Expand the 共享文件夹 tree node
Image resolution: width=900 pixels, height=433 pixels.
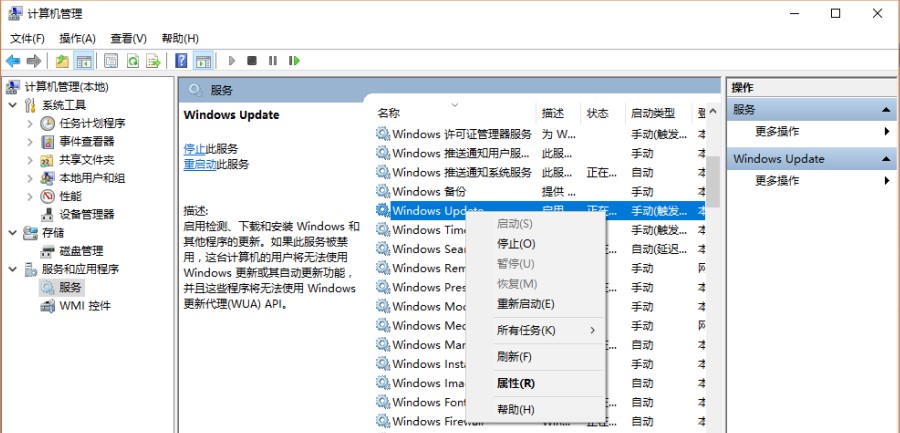(30, 160)
